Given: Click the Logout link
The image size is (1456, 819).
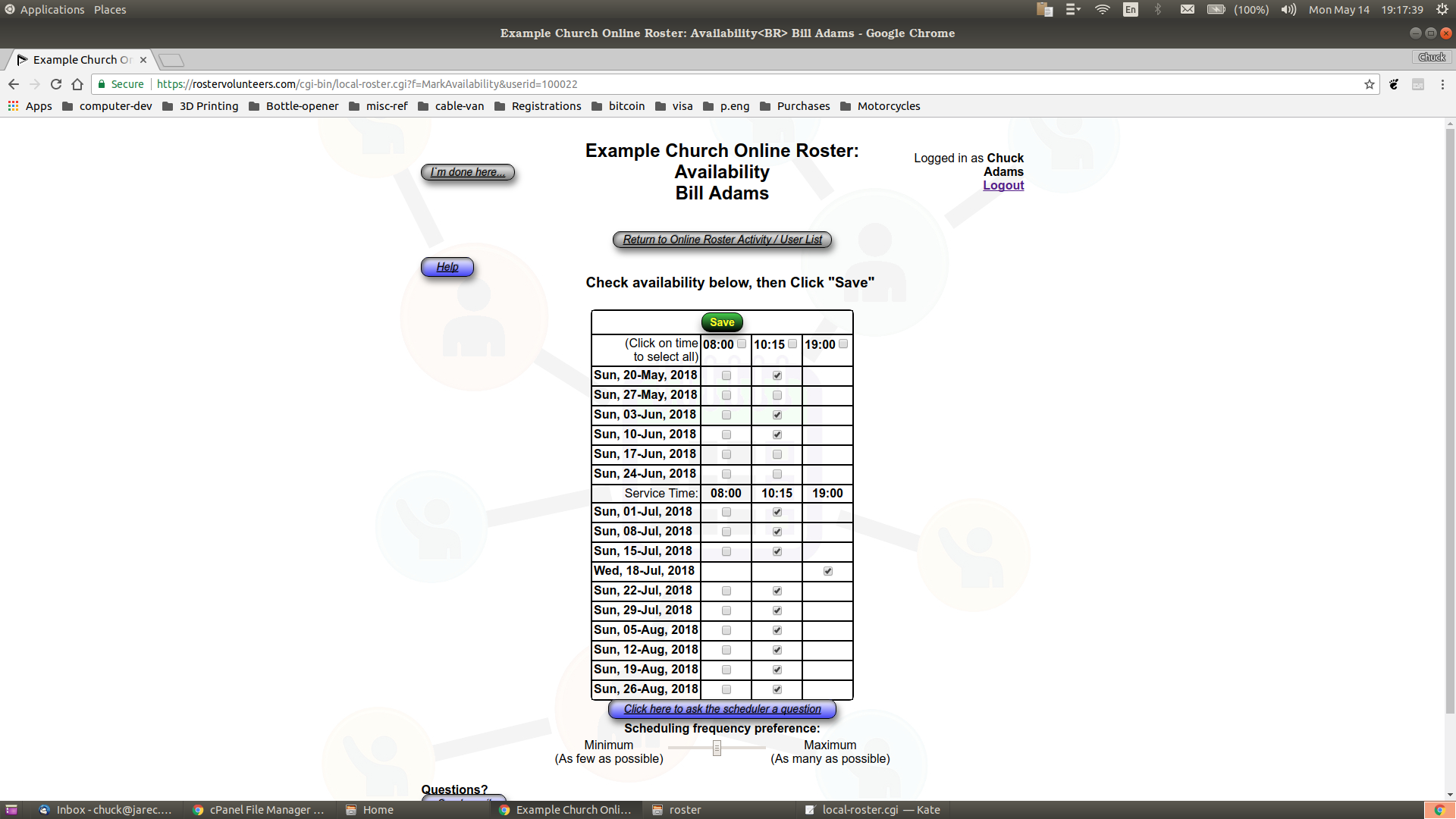Looking at the screenshot, I should (x=1003, y=185).
